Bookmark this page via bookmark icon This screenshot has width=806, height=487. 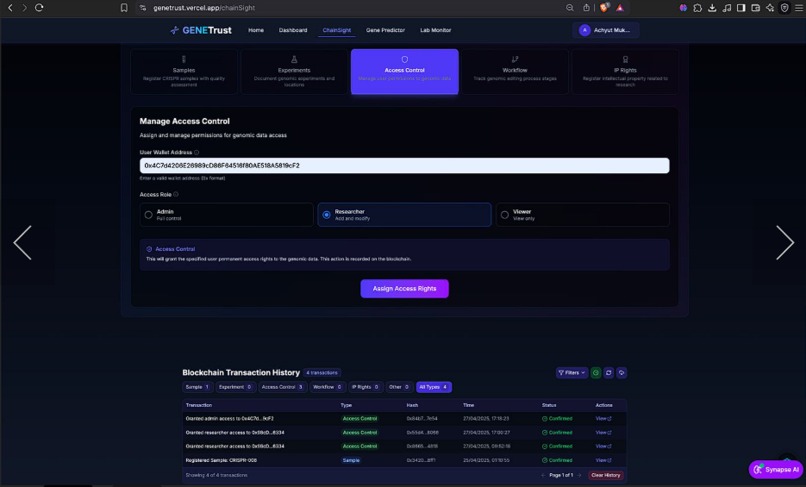click(124, 8)
